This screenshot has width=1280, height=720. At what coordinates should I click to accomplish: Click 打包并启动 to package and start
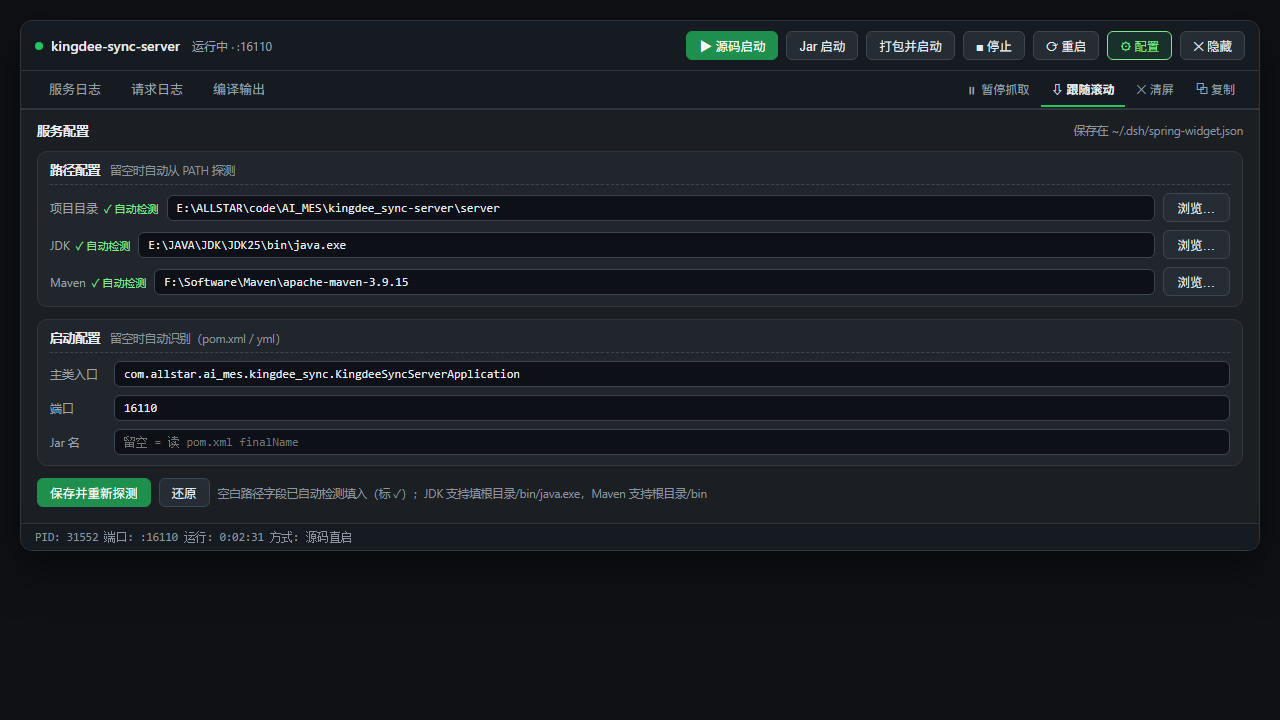tap(910, 46)
